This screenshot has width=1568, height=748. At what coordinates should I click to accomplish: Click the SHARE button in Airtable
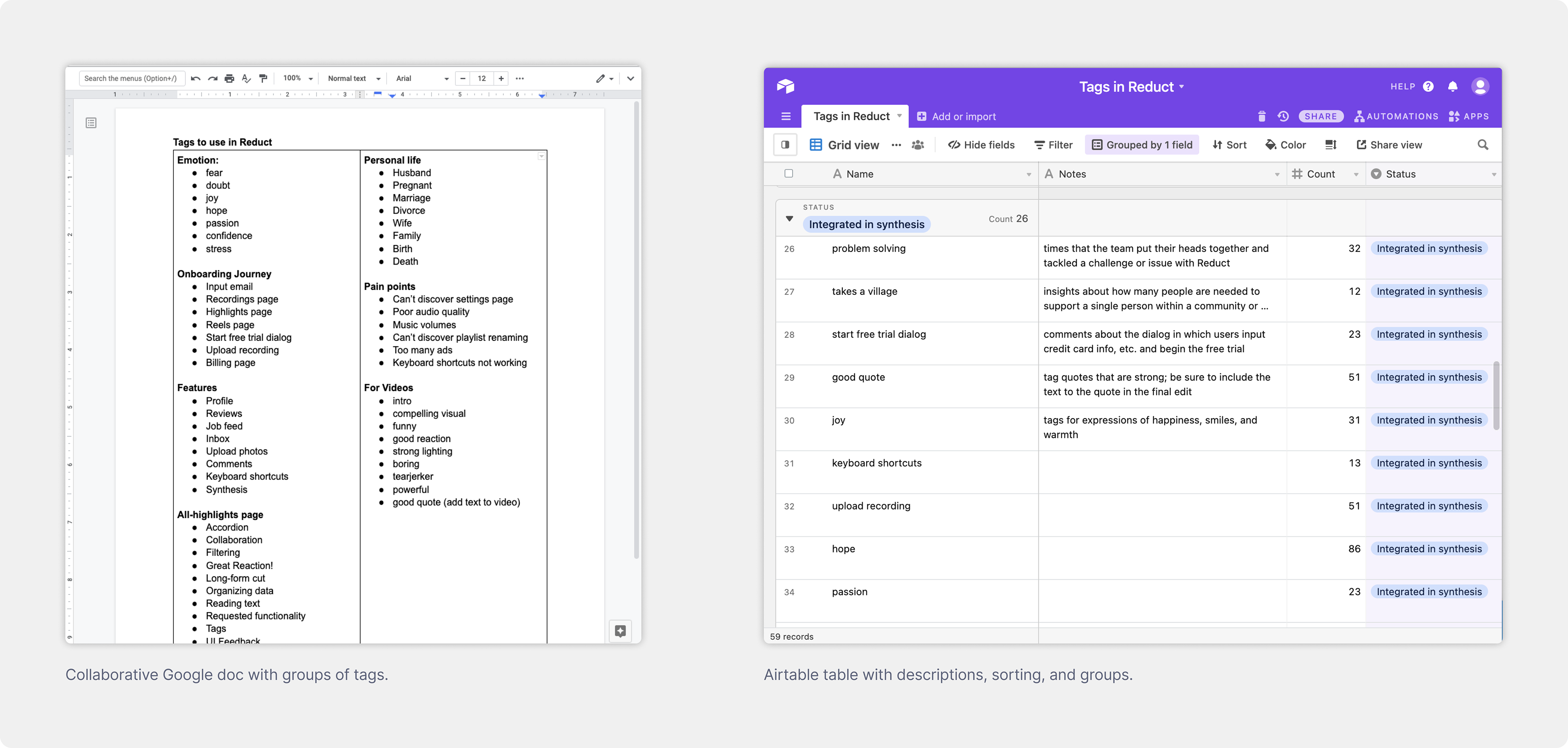1321,116
